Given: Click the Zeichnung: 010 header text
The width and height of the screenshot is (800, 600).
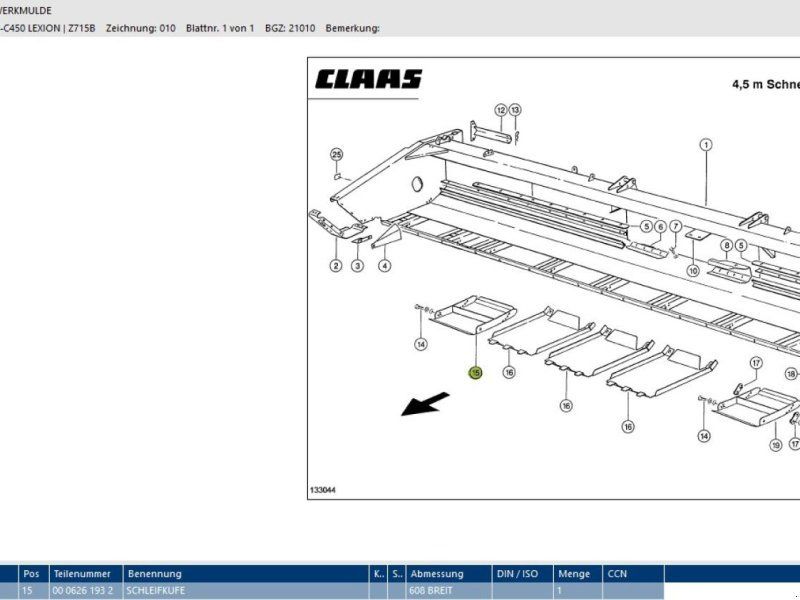Looking at the screenshot, I should (140, 28).
